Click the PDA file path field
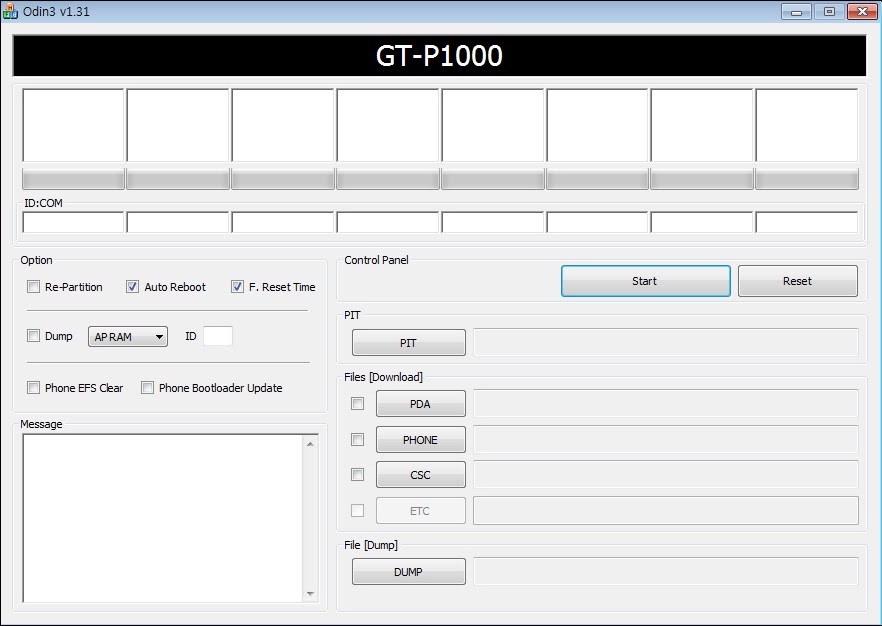The height and width of the screenshot is (626, 882). point(666,403)
